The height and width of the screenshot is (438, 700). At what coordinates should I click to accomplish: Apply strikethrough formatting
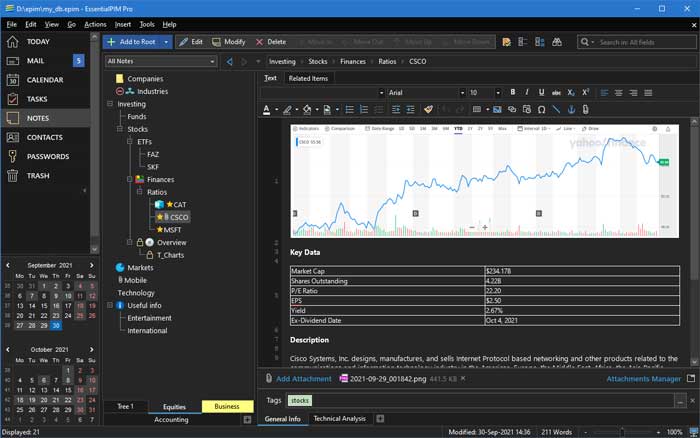(556, 92)
